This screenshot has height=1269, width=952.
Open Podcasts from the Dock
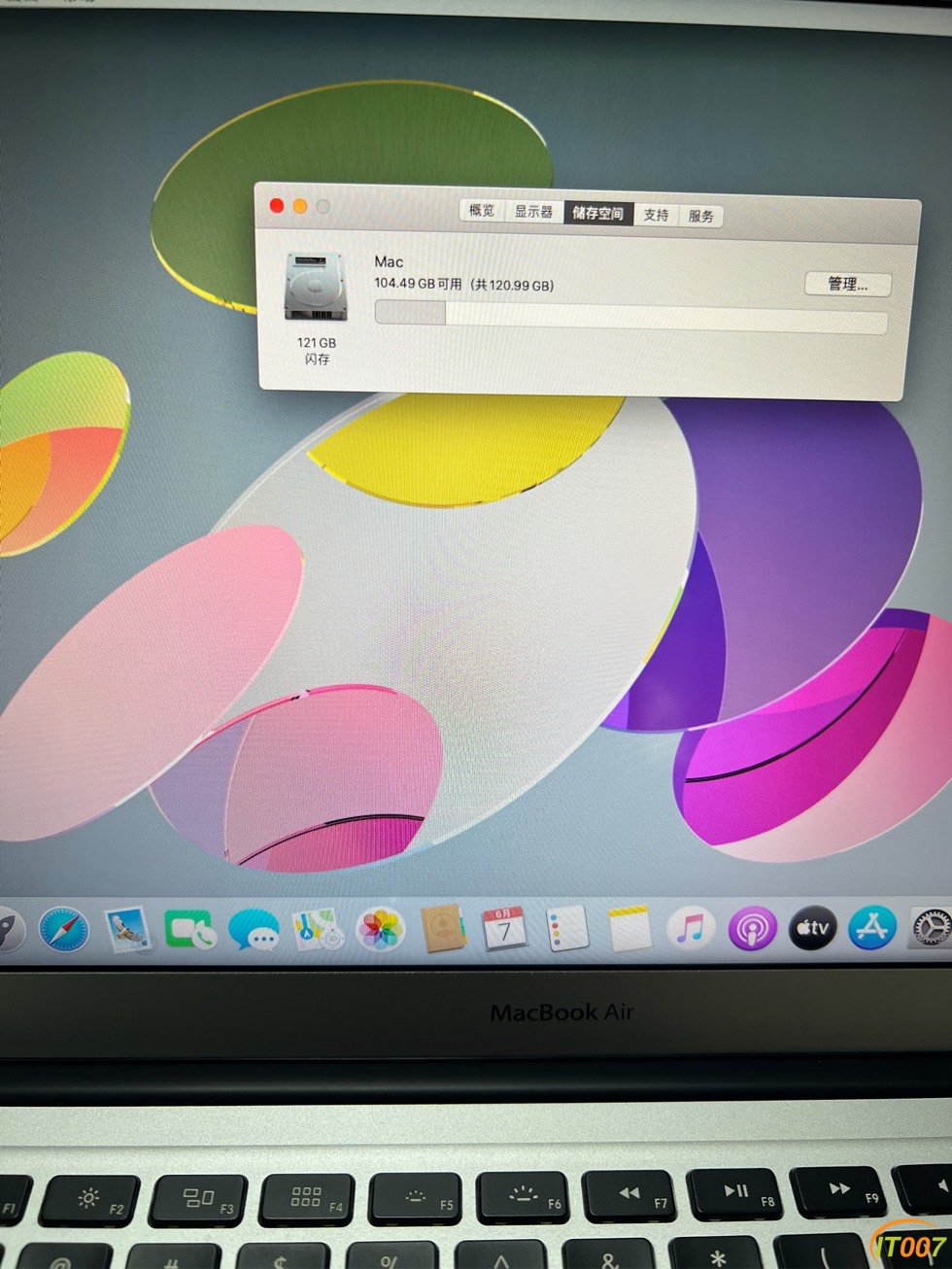tap(752, 930)
